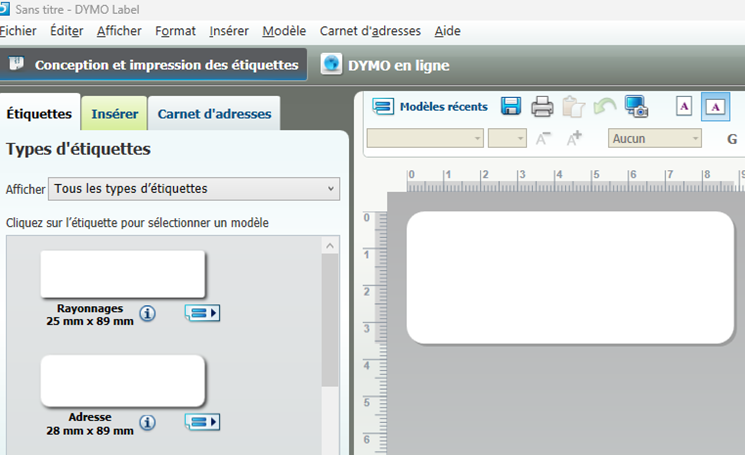Show info for Adresse label
The width and height of the screenshot is (745, 455).
147,422
